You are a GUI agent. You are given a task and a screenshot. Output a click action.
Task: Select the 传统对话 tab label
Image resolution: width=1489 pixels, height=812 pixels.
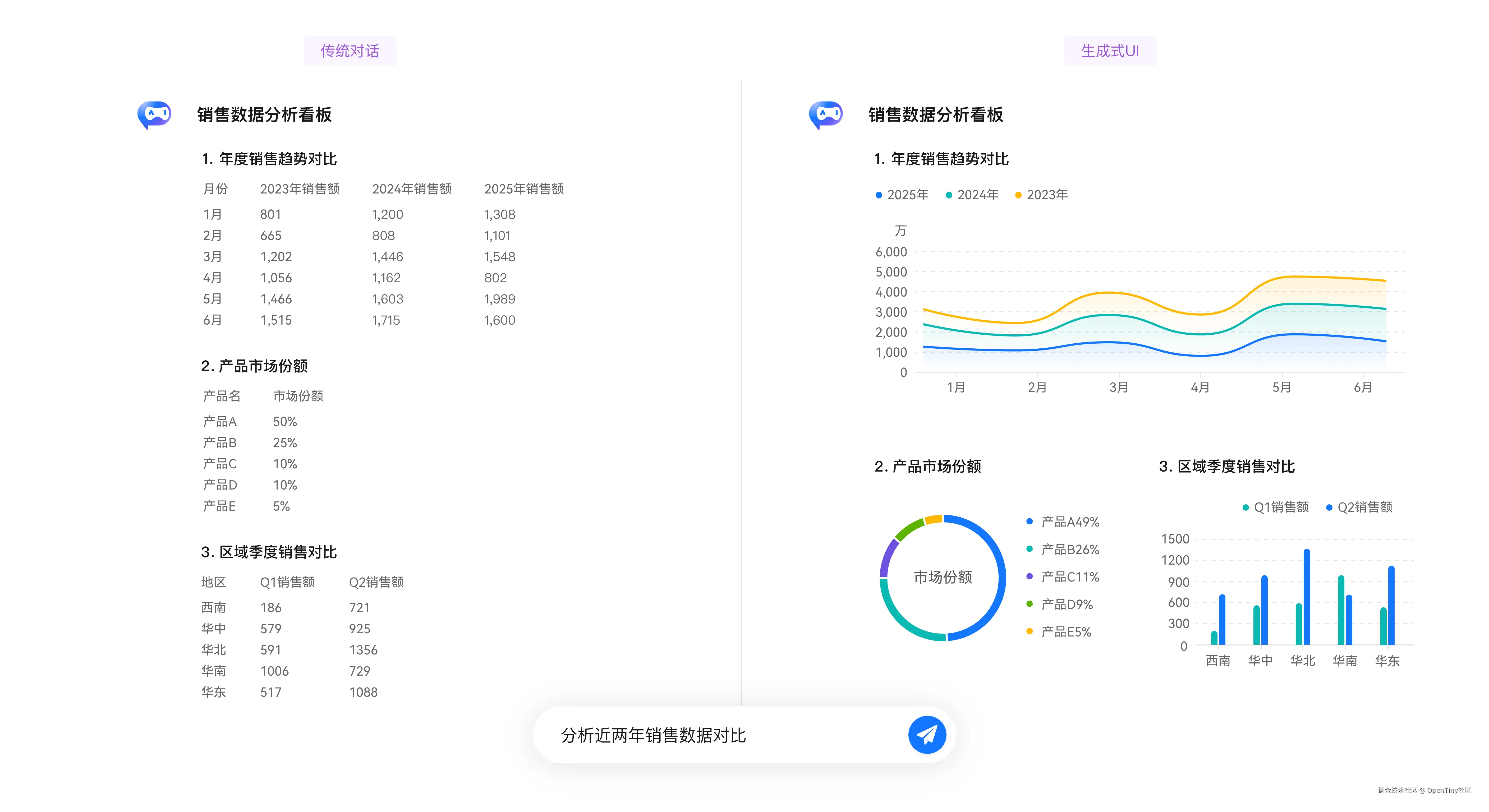click(350, 51)
